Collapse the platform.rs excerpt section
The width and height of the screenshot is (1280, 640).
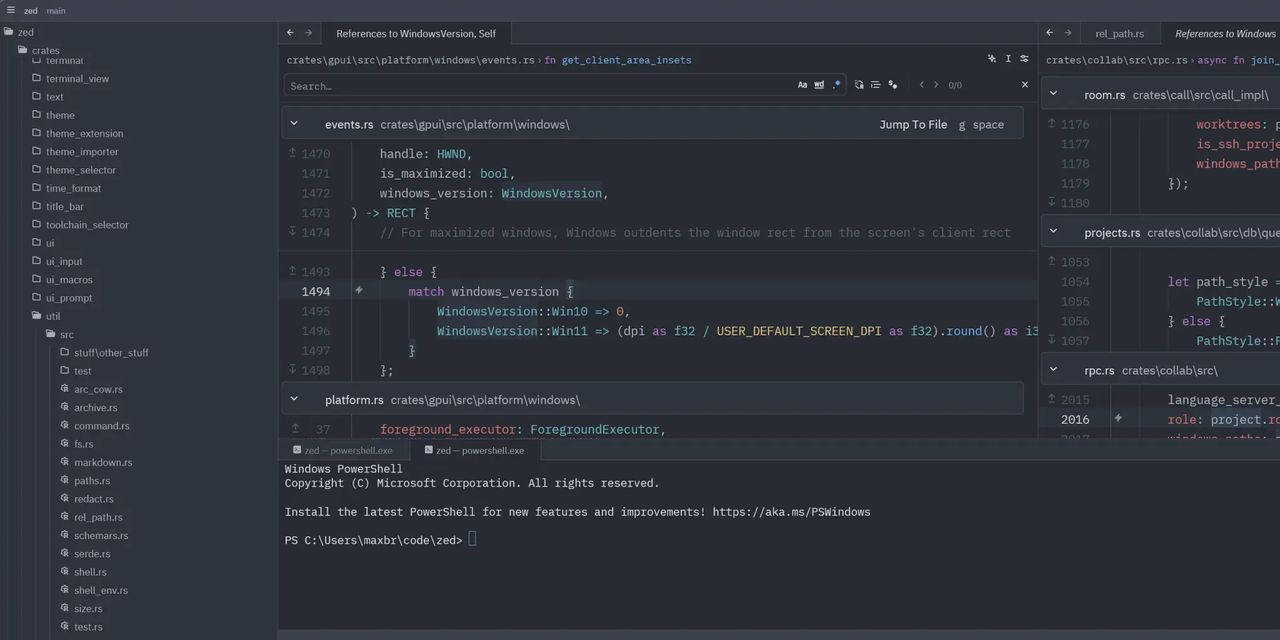tap(294, 399)
